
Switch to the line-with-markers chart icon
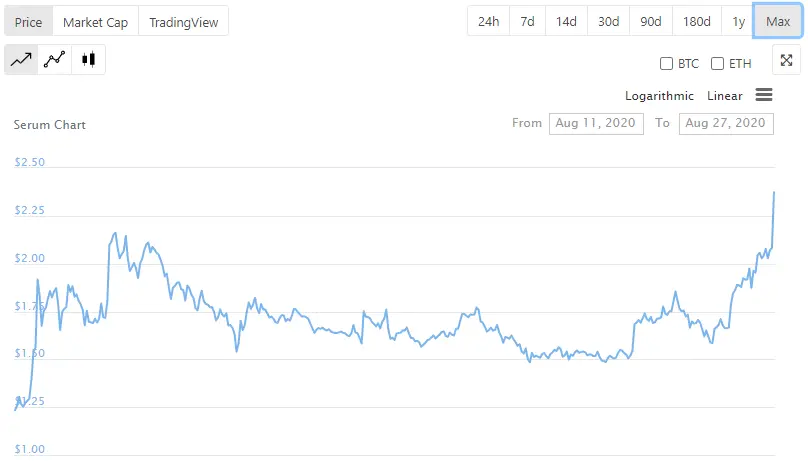[55, 60]
